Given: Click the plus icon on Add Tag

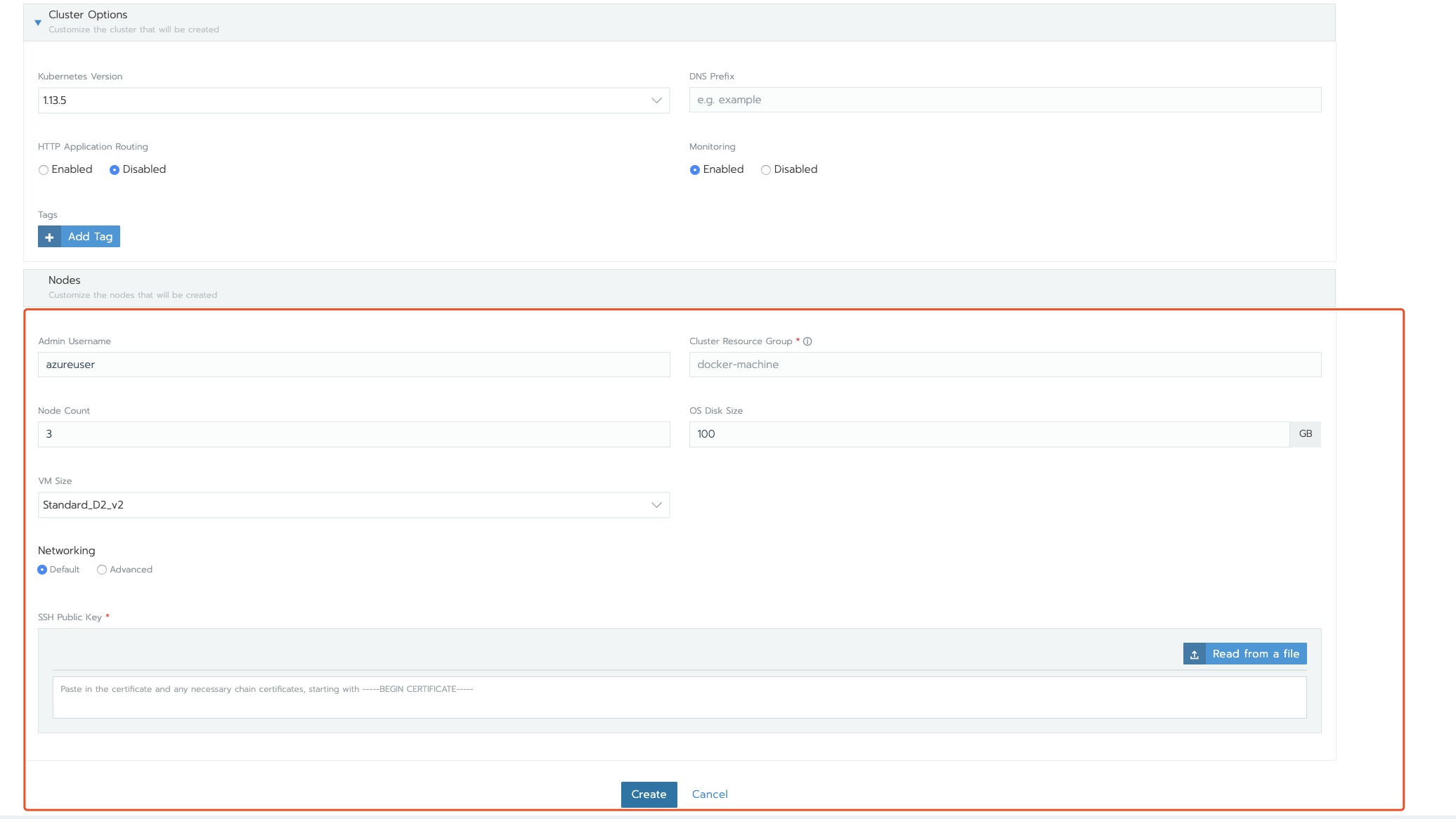Looking at the screenshot, I should [x=49, y=237].
